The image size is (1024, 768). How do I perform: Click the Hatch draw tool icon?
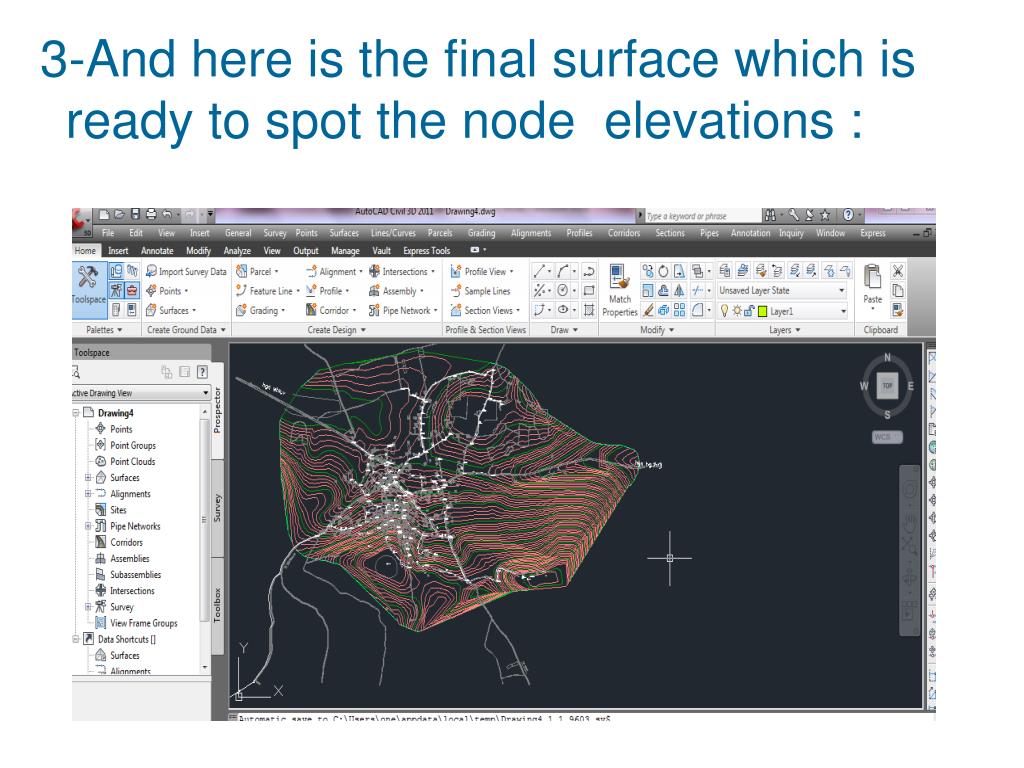click(x=588, y=310)
